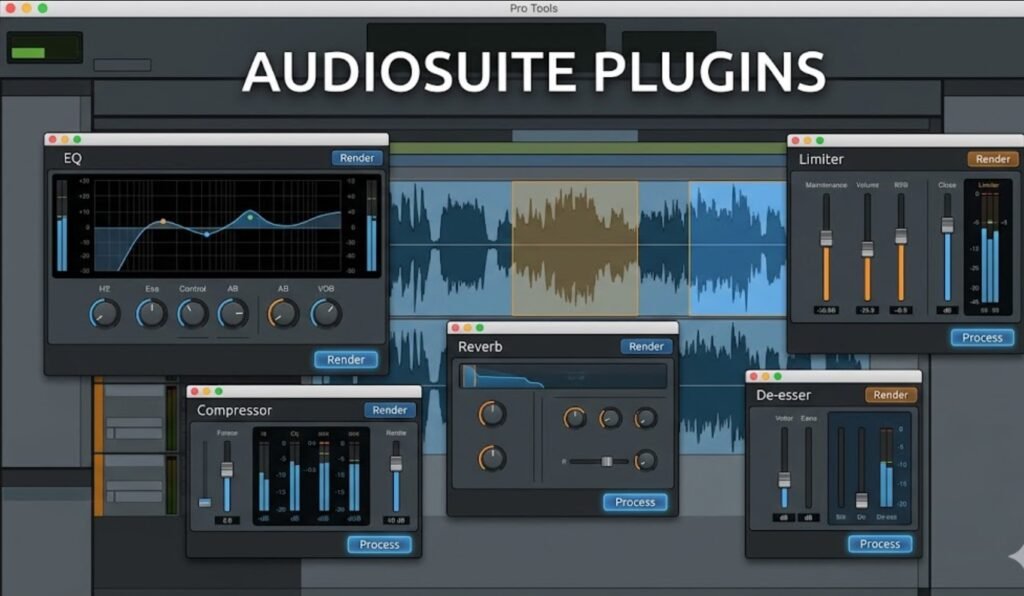Screen dimensions: 1024x596
Task: Click the Stik fader track in De-esser
Action: click(x=841, y=467)
